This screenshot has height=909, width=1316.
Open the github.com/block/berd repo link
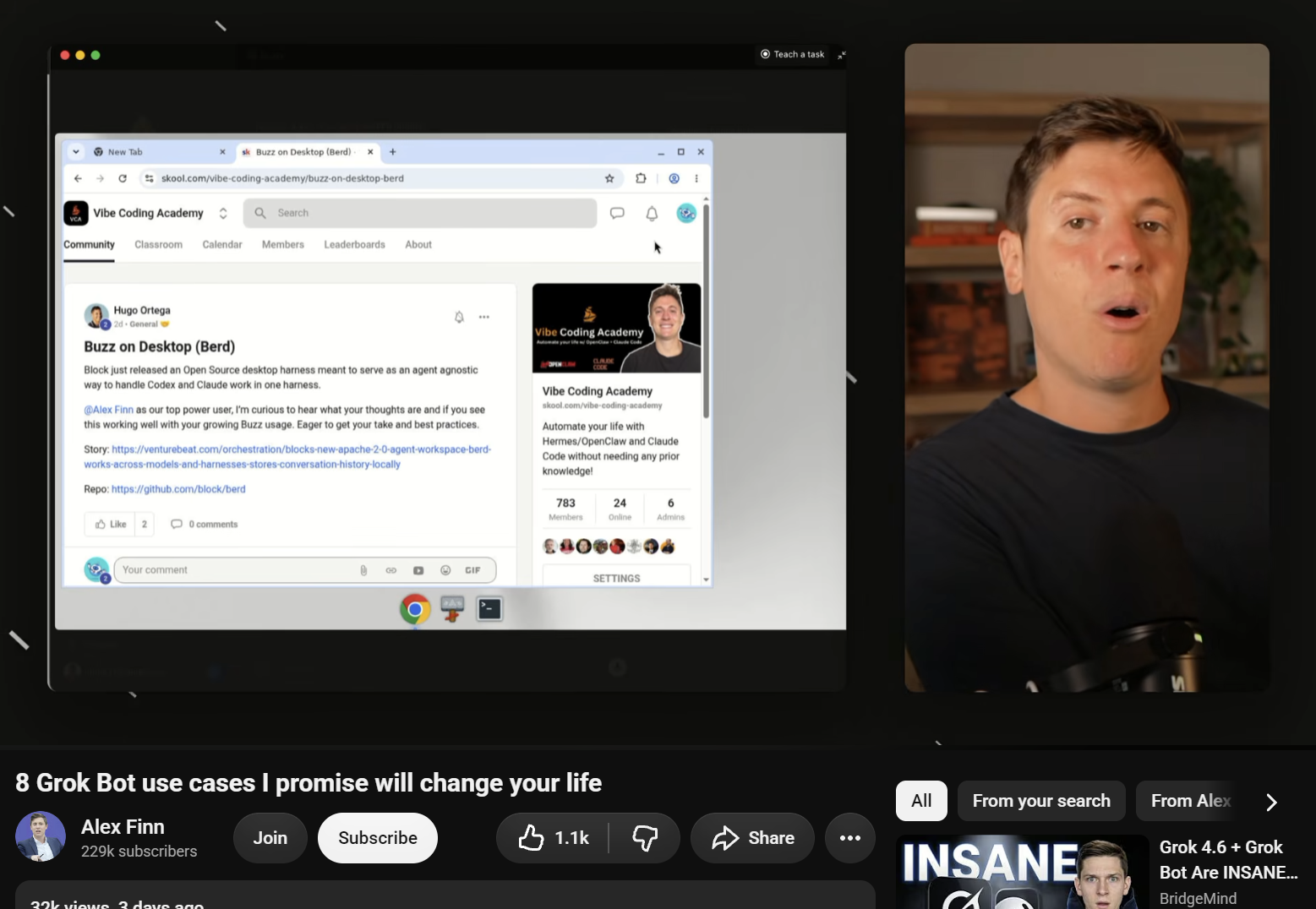(x=178, y=489)
